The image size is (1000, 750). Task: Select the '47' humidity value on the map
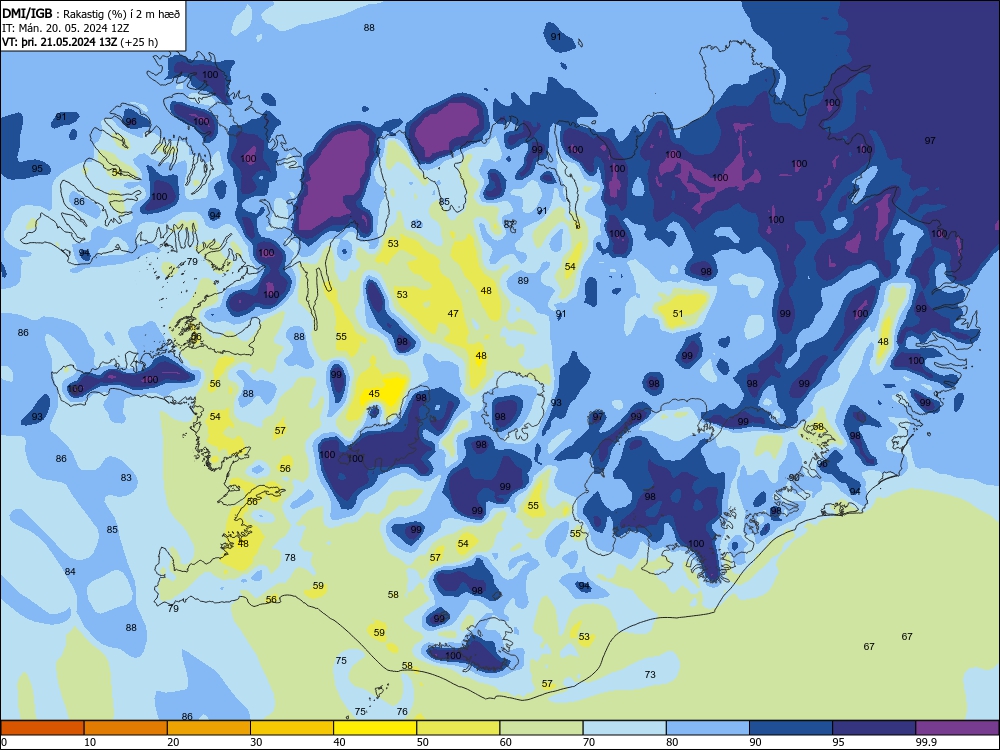point(453,313)
